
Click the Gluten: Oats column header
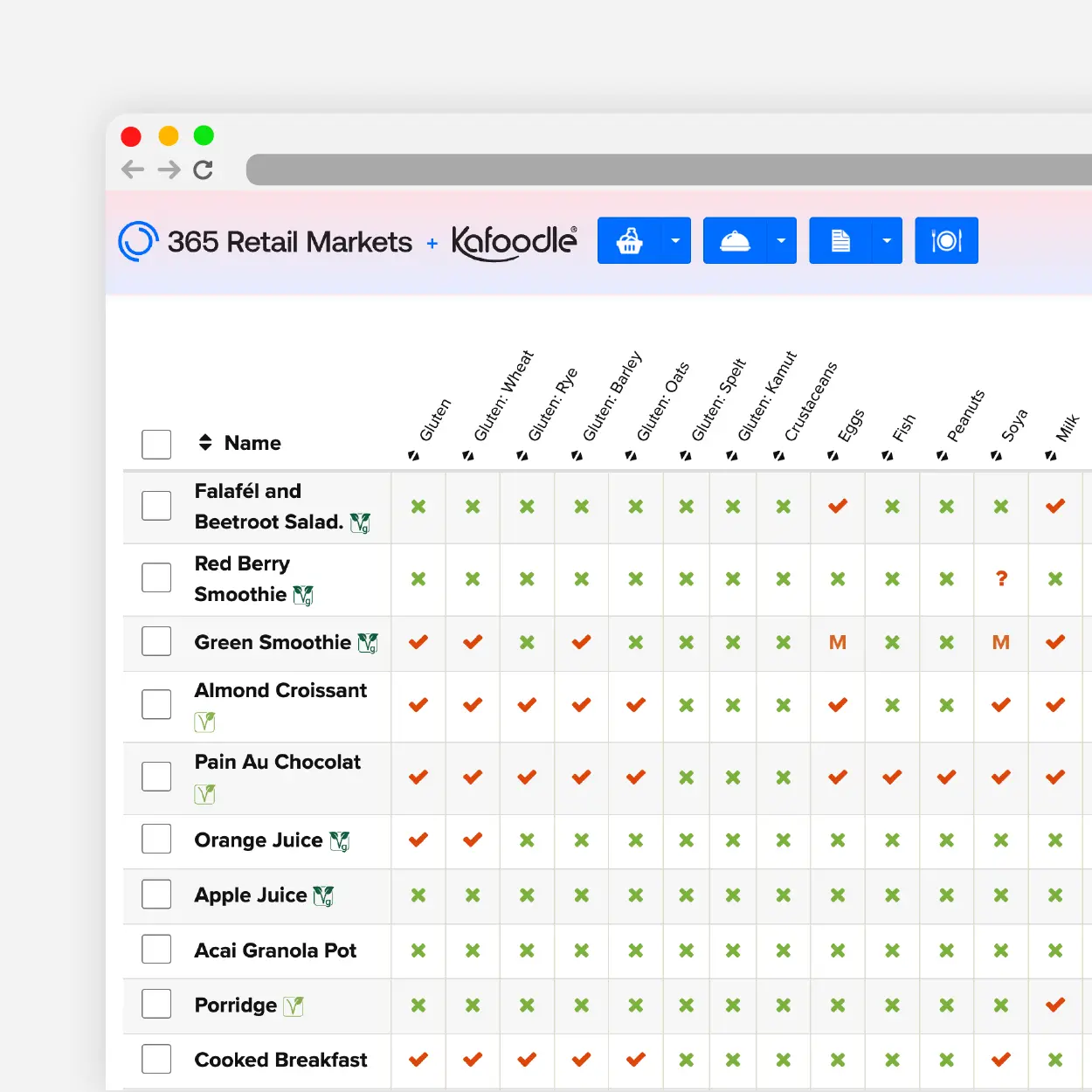pyautogui.click(x=662, y=402)
